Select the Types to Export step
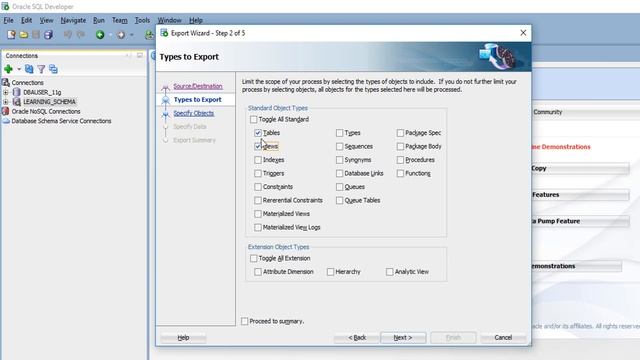Image resolution: width=640 pixels, height=360 pixels. (x=198, y=100)
